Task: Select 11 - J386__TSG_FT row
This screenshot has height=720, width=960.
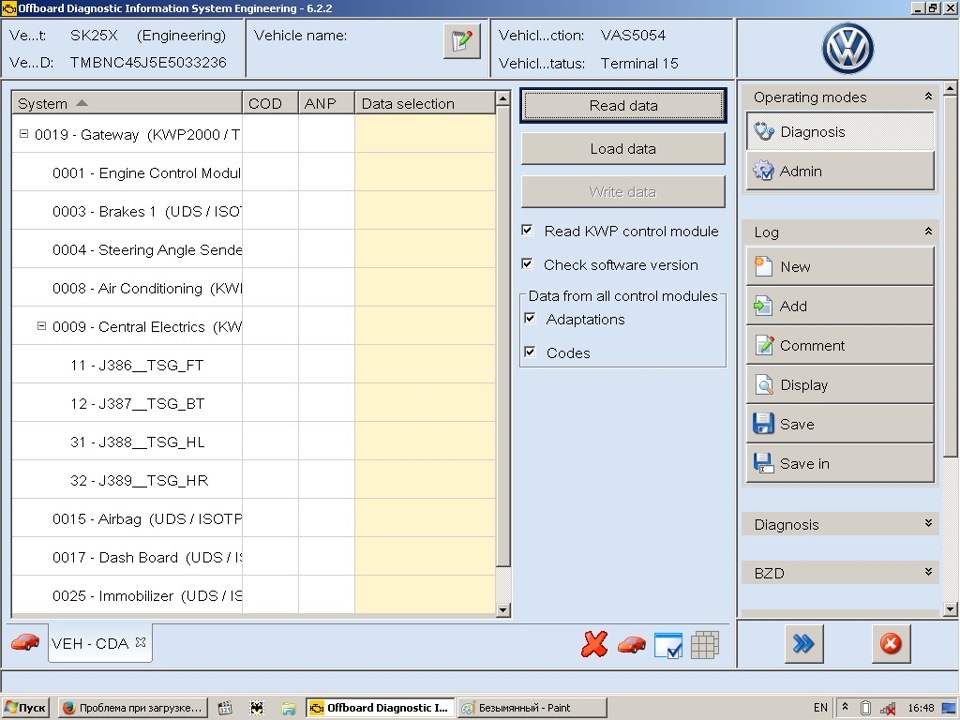Action: pos(253,365)
